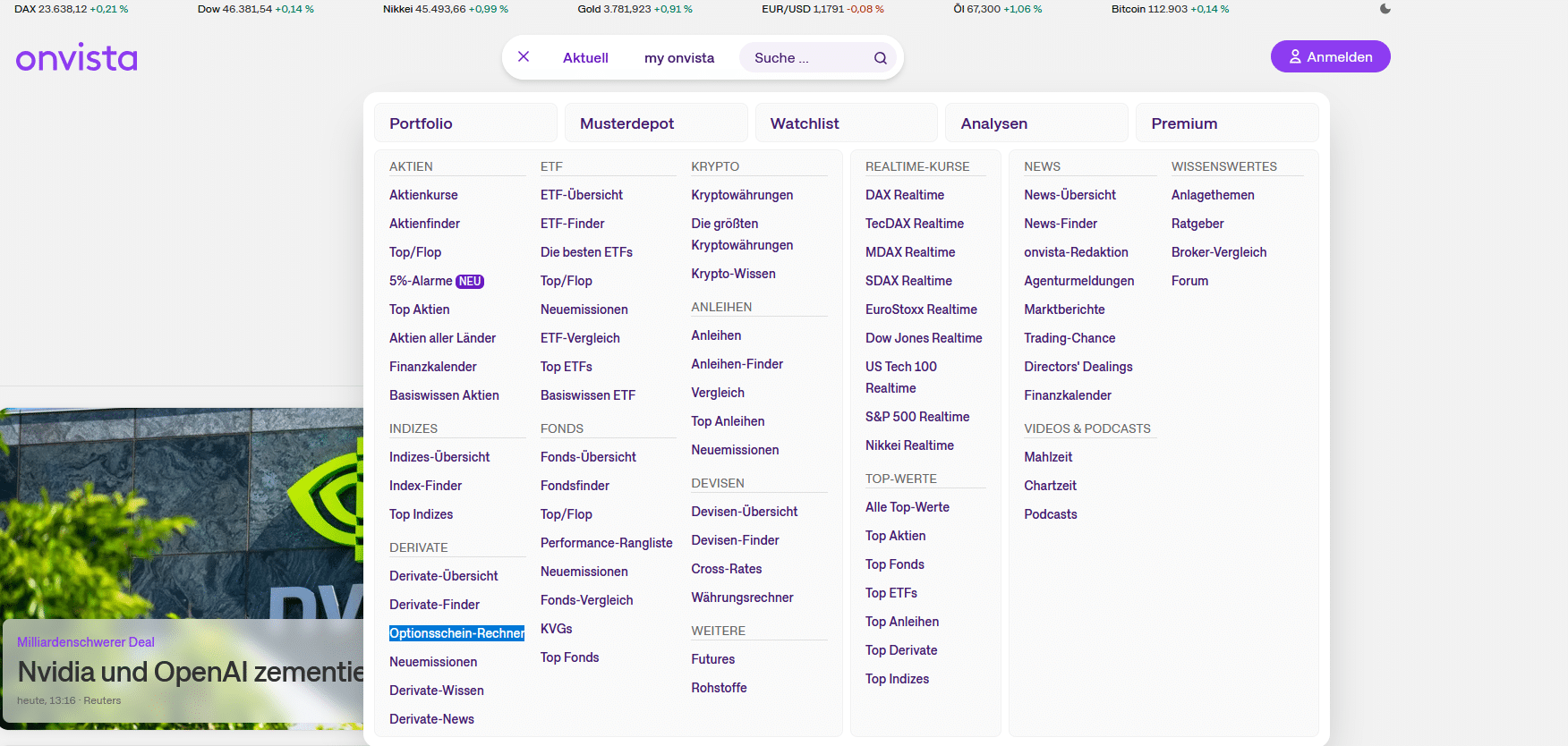Toggle dark mode moon icon
This screenshot has height=746, width=1568.
[x=1385, y=9]
